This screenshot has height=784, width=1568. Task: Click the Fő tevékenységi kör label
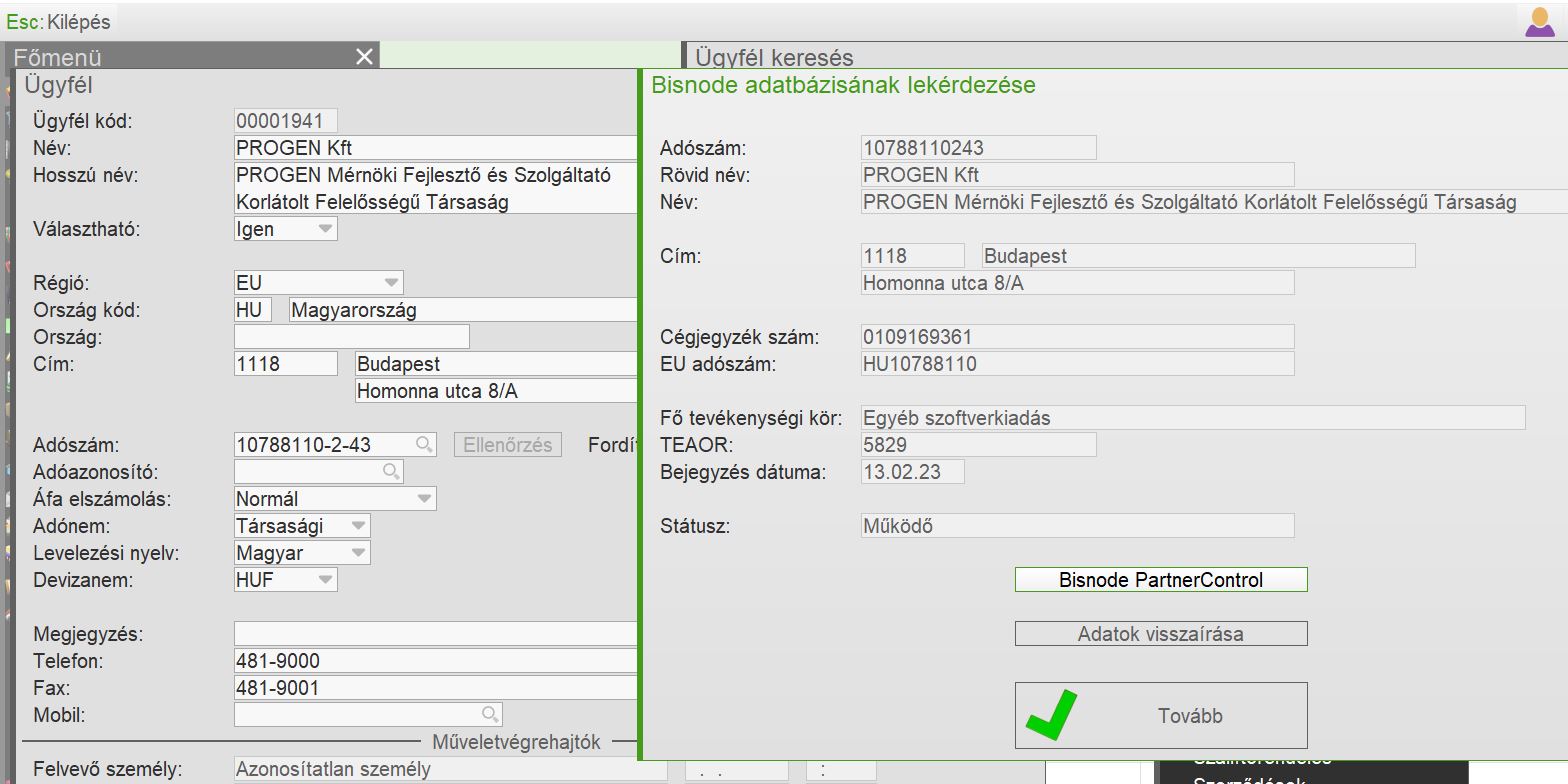pos(751,418)
